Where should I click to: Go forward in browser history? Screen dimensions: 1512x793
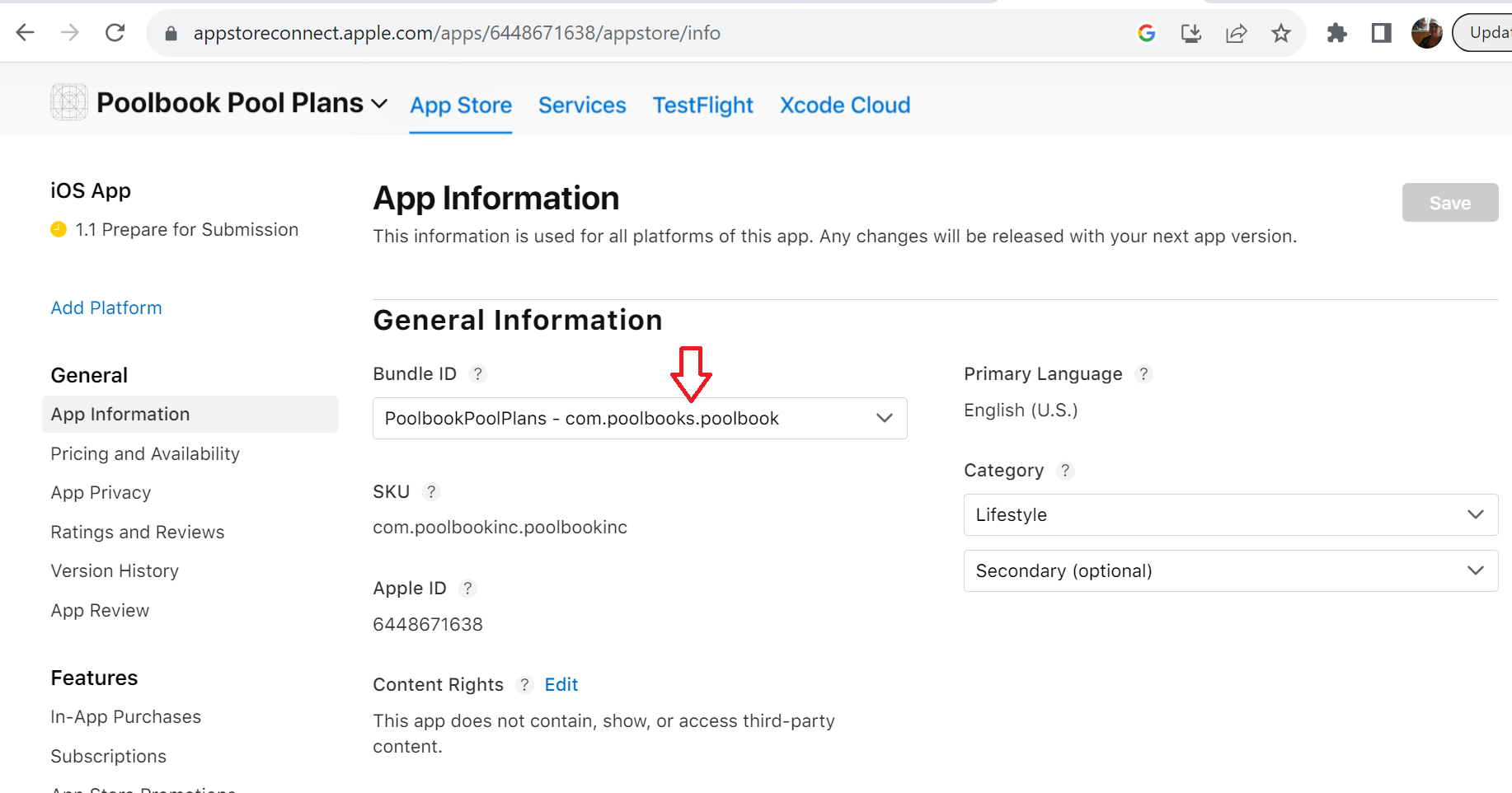point(70,33)
